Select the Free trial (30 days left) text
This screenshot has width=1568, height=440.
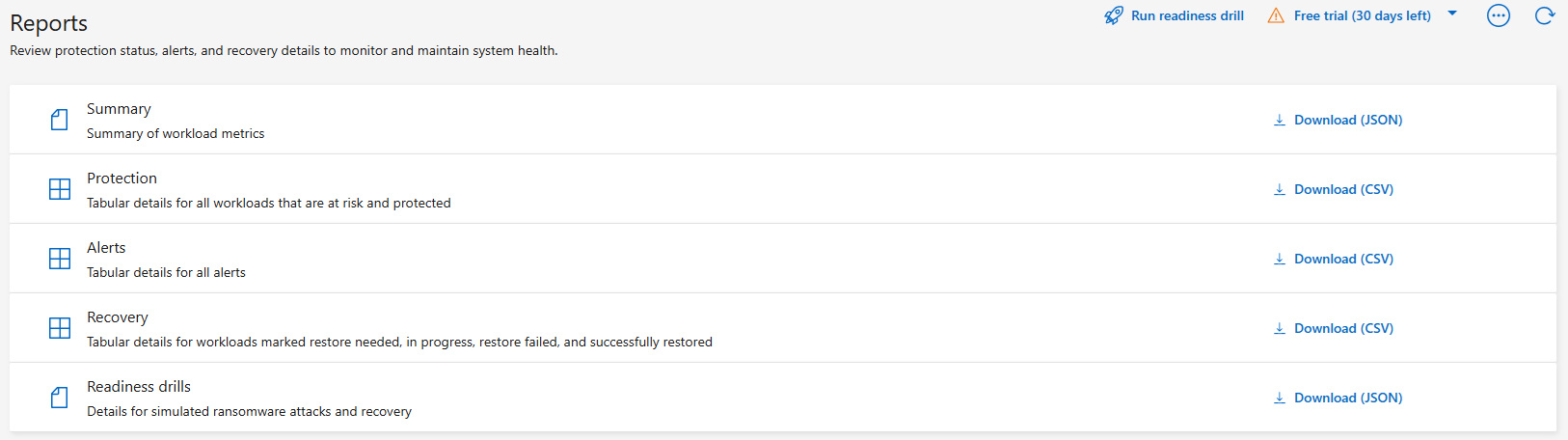[x=1362, y=15]
